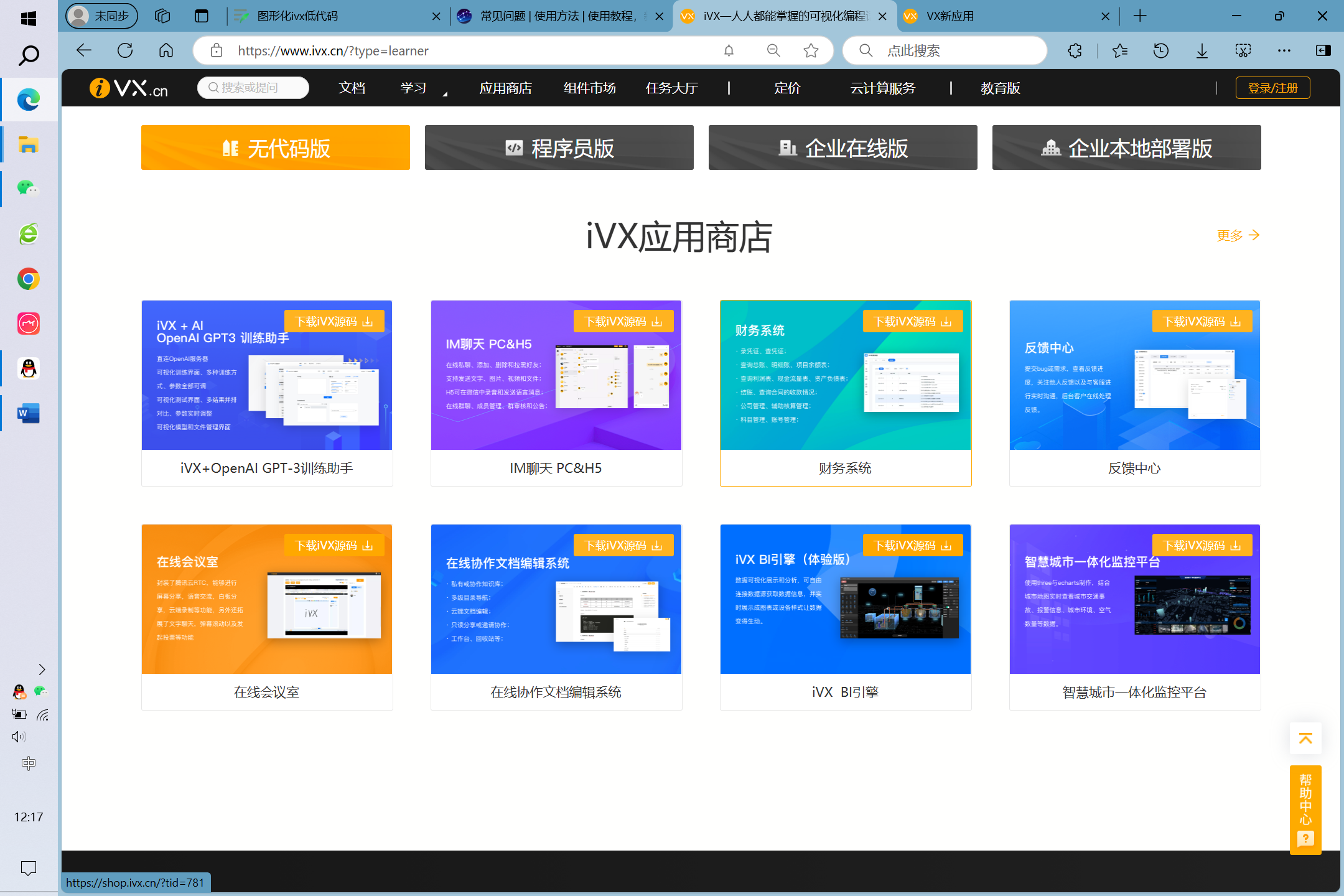
Task: Open QQ penguin app in taskbar
Action: (x=29, y=368)
